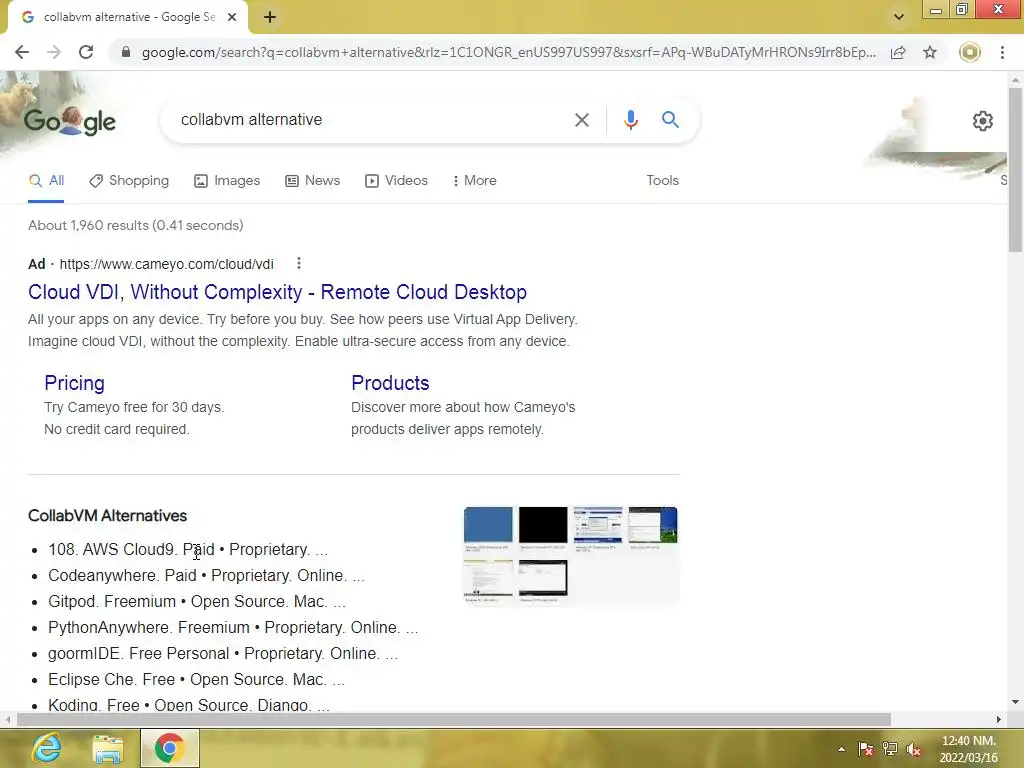Image resolution: width=1024 pixels, height=768 pixels.
Task: Click the 'Codeanywhere. Paid' list entry
Action: coord(206,575)
